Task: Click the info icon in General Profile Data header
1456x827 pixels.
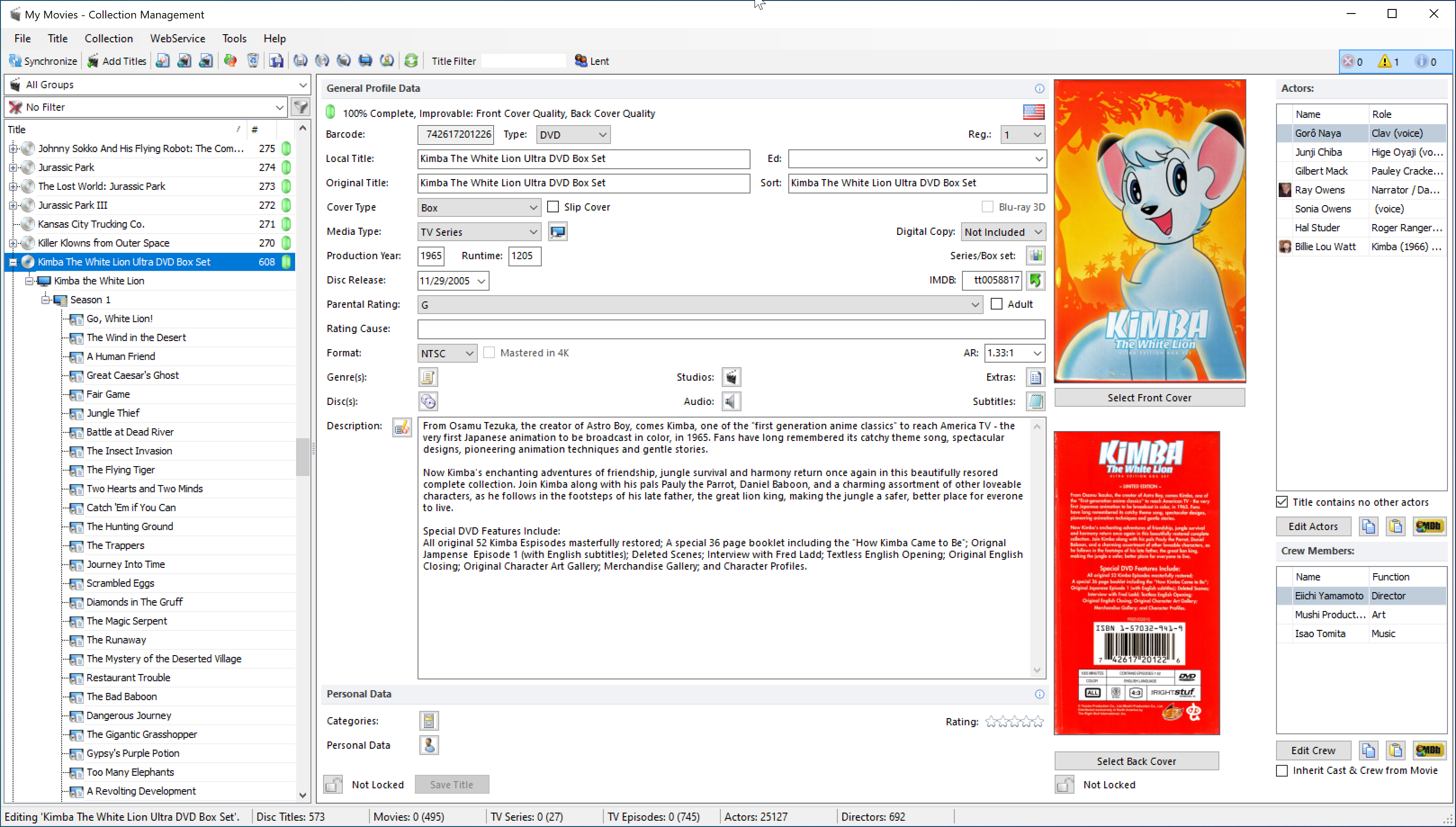Action: pyautogui.click(x=1039, y=89)
